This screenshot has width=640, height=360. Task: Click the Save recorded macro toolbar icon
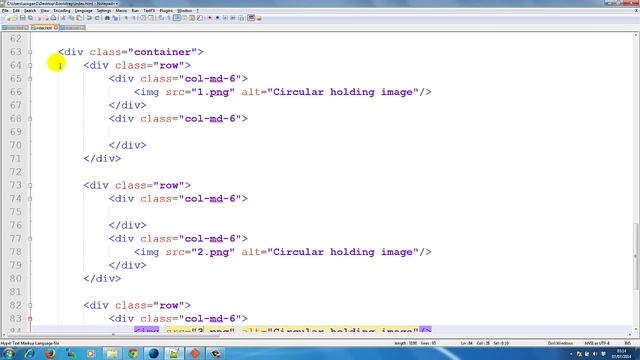[x=241, y=18]
